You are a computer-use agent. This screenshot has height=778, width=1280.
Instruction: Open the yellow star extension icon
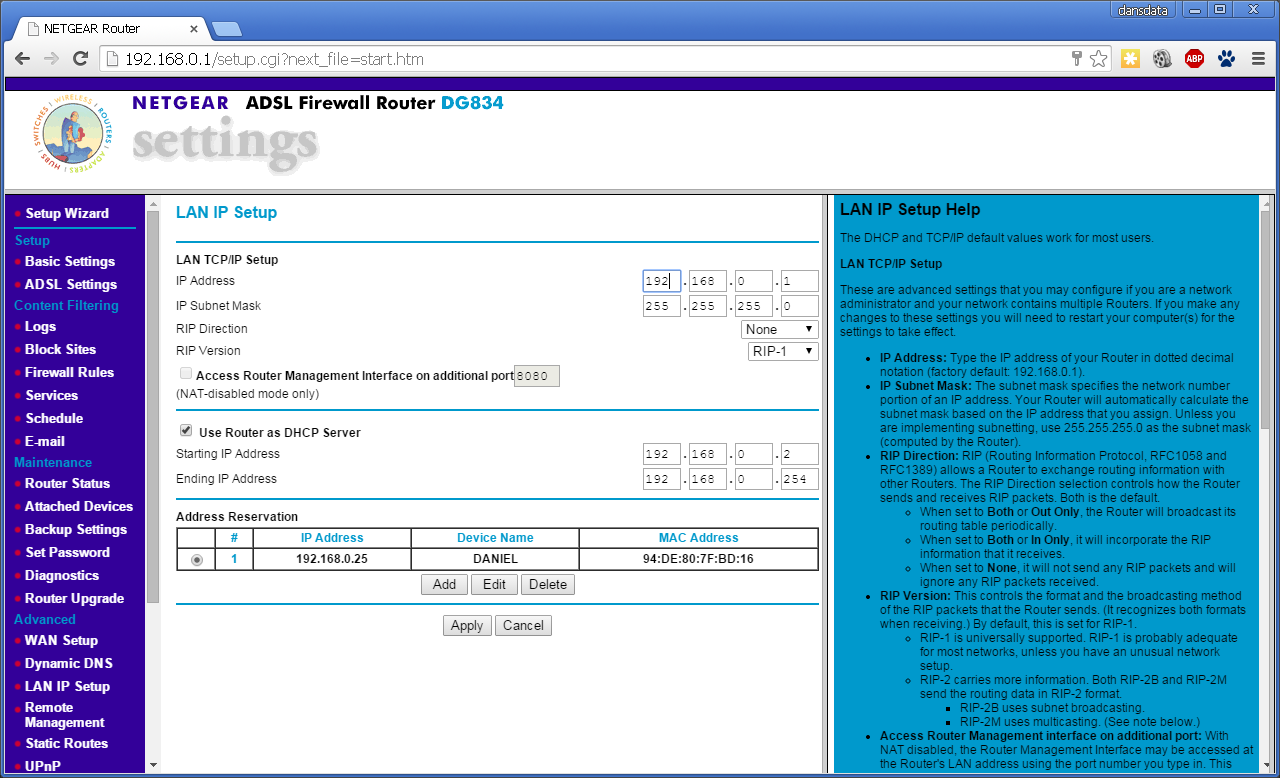(x=1130, y=59)
